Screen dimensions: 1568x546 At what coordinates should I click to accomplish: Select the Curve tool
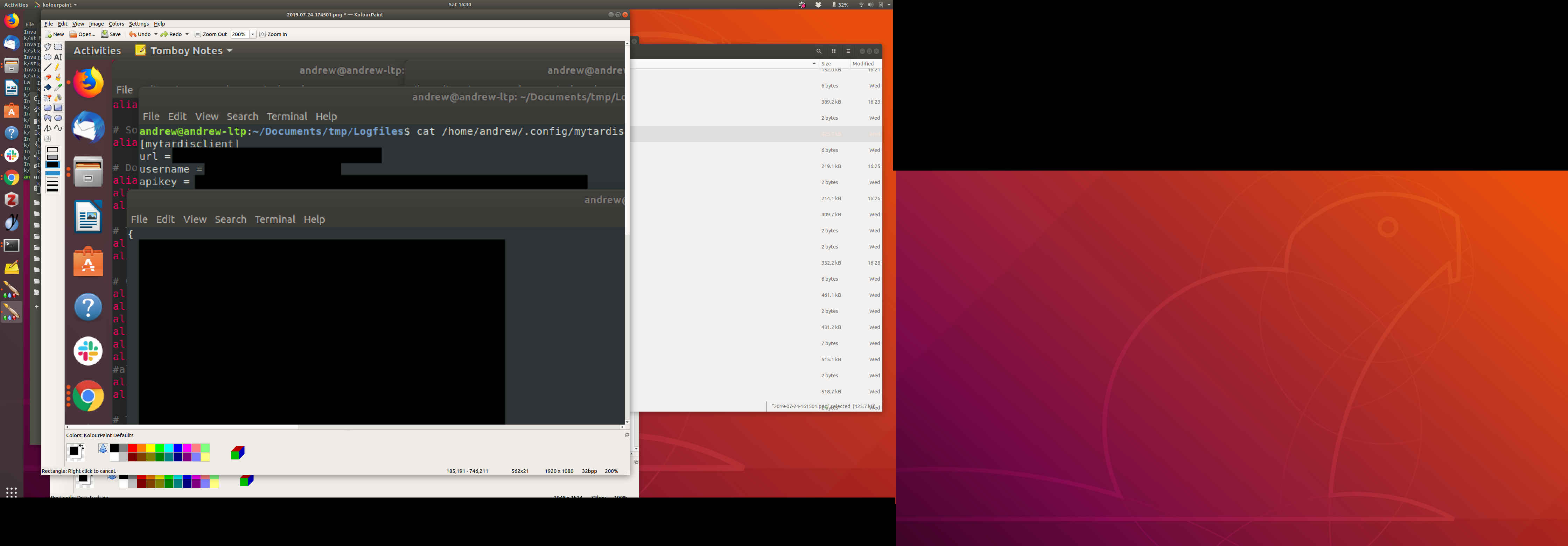(58, 128)
